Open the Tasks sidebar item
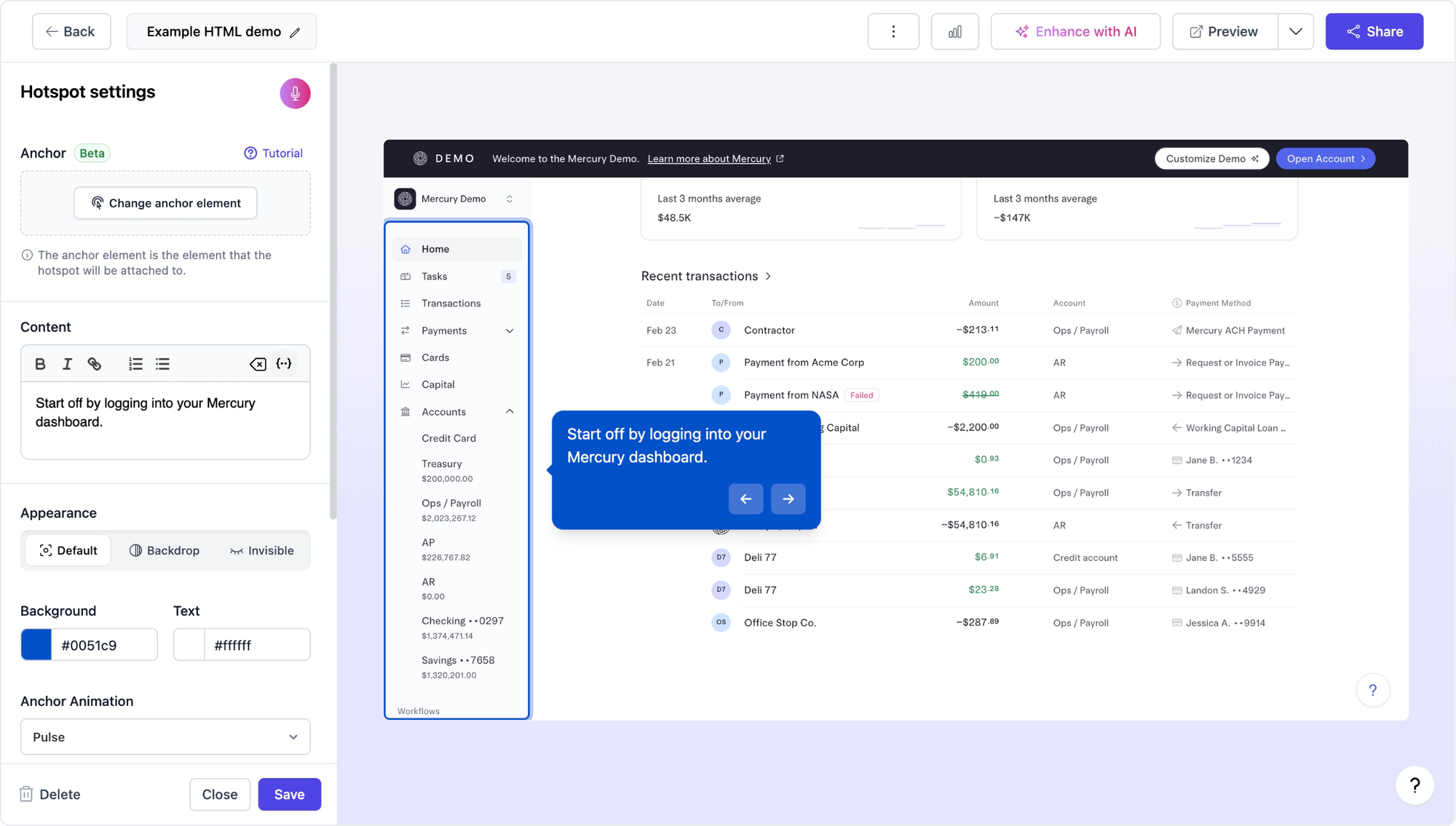Viewport: 1456px width, 826px height. click(456, 277)
